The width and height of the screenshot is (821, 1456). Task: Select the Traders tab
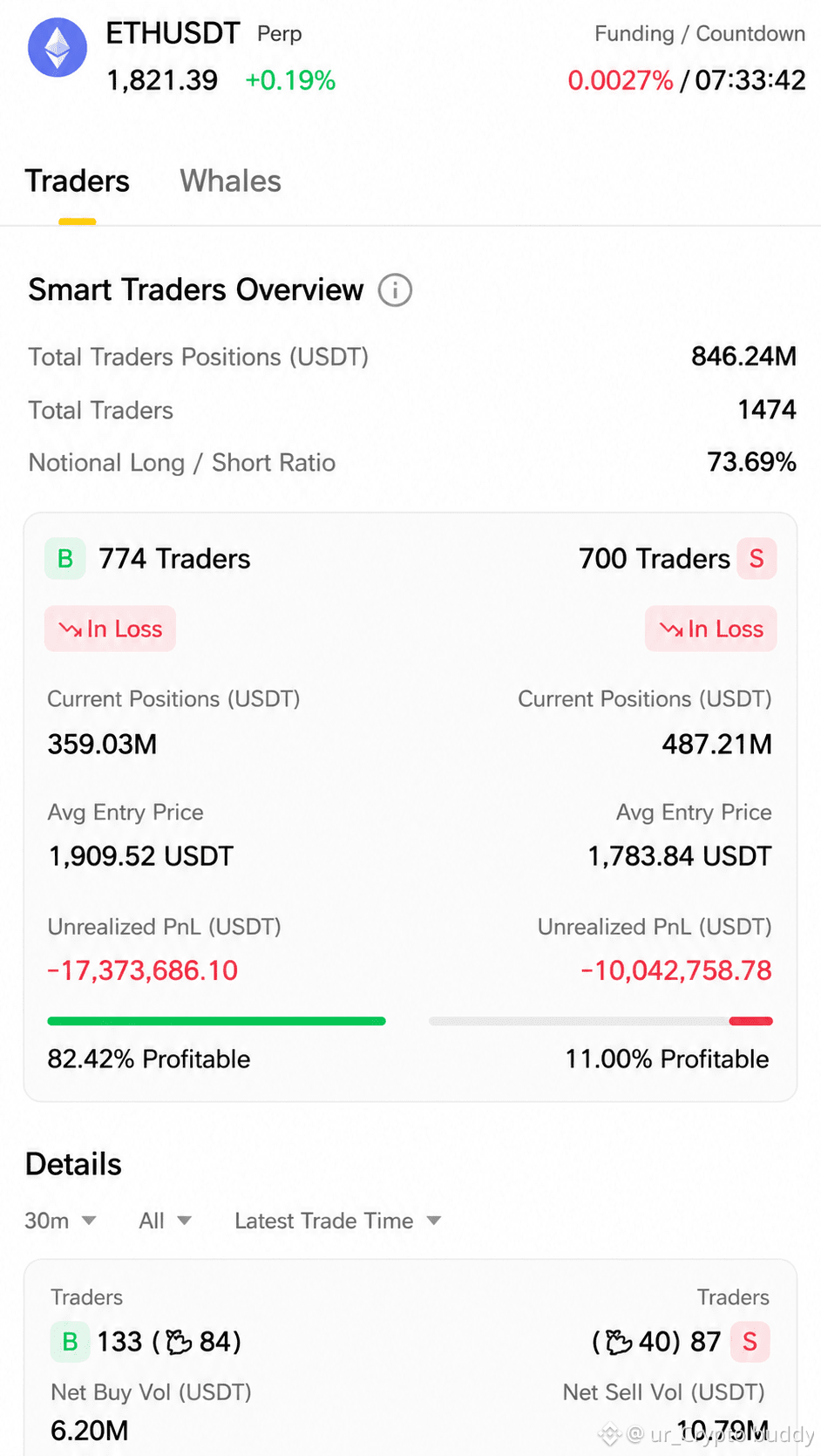[78, 181]
